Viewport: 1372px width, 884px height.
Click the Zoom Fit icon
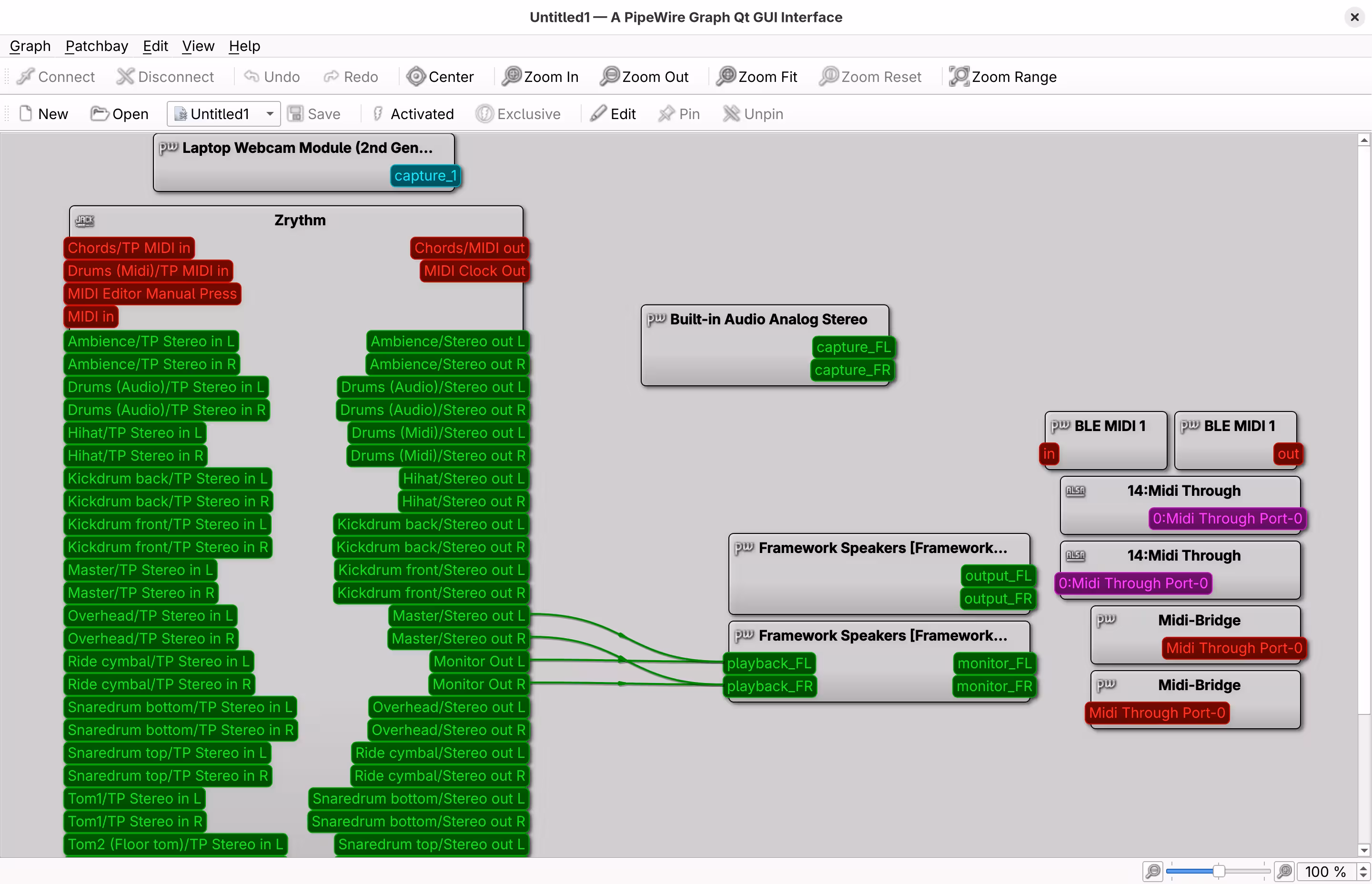pyautogui.click(x=757, y=76)
